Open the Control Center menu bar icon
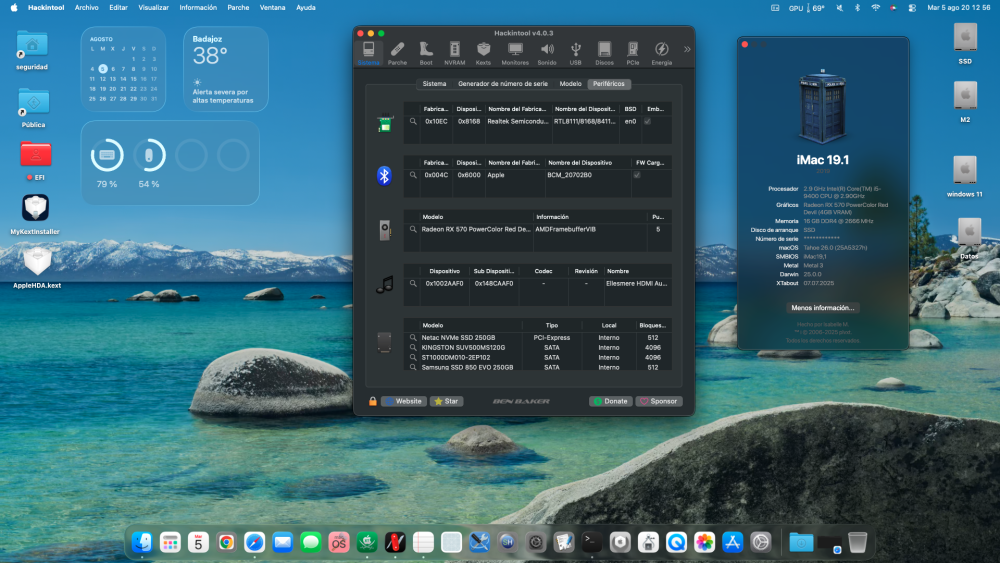The width and height of the screenshot is (1000, 563). [x=912, y=8]
